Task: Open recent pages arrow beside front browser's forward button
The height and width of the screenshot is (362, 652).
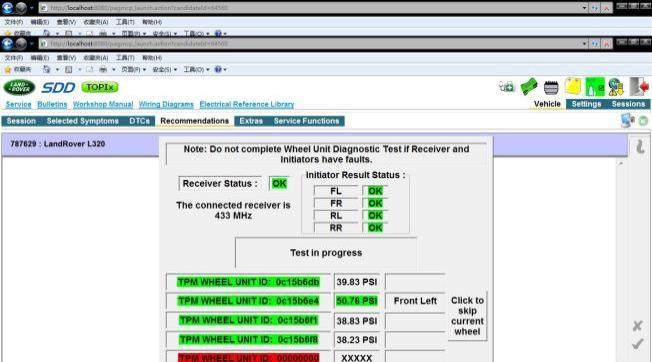Action: point(32,44)
